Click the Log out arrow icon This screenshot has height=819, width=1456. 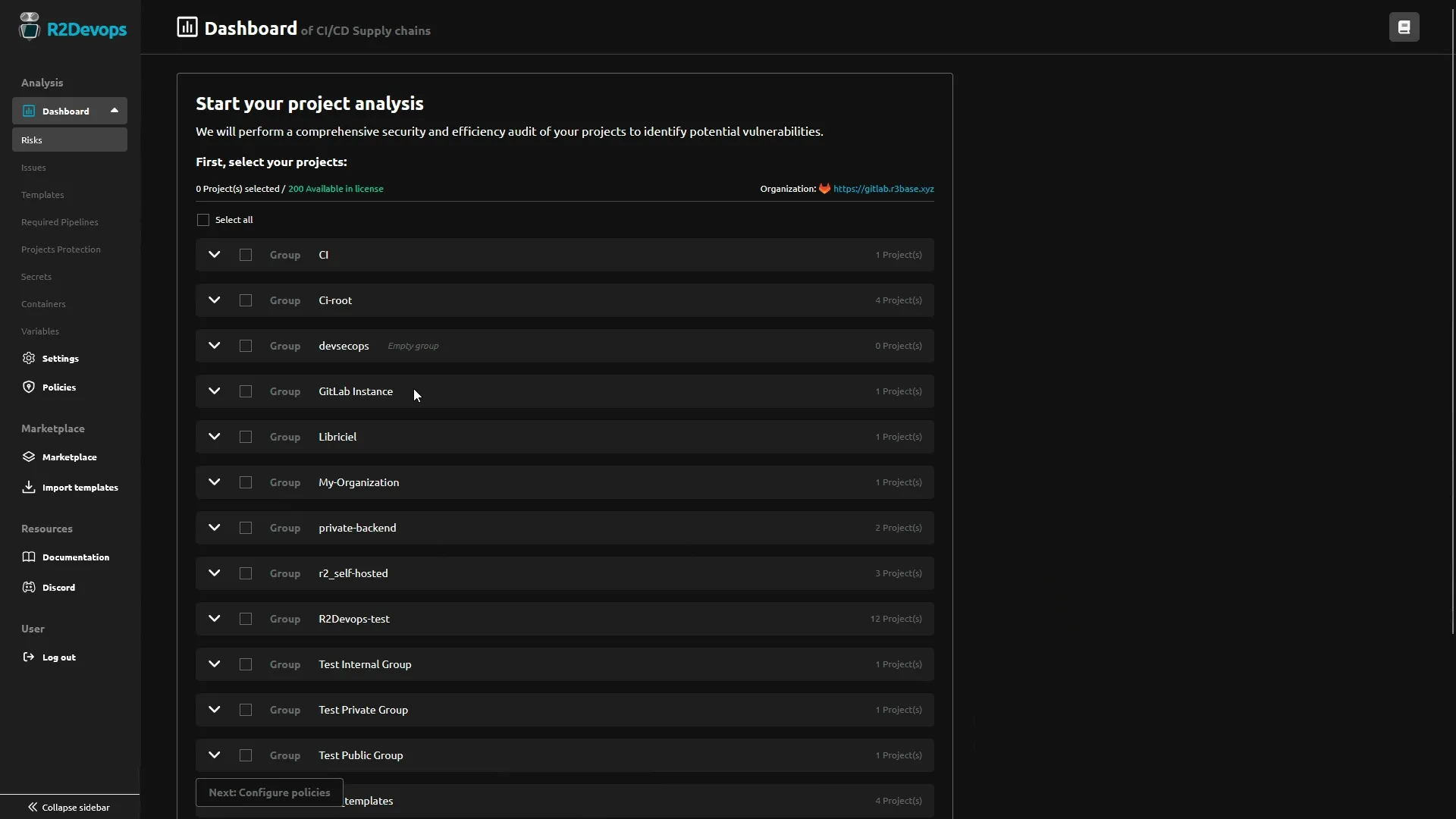pyautogui.click(x=29, y=657)
